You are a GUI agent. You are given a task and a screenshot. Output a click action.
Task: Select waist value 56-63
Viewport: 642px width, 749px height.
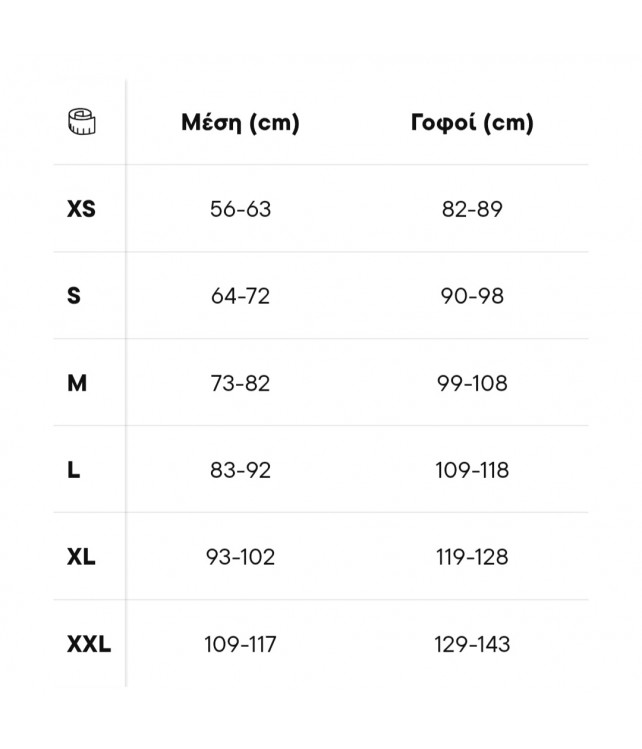pyautogui.click(x=240, y=209)
